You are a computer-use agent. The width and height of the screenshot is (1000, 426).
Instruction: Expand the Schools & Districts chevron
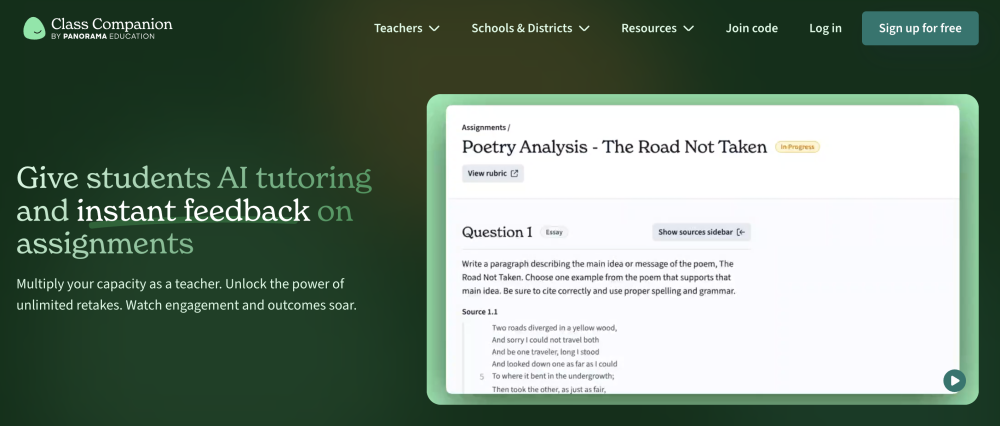[x=584, y=29]
